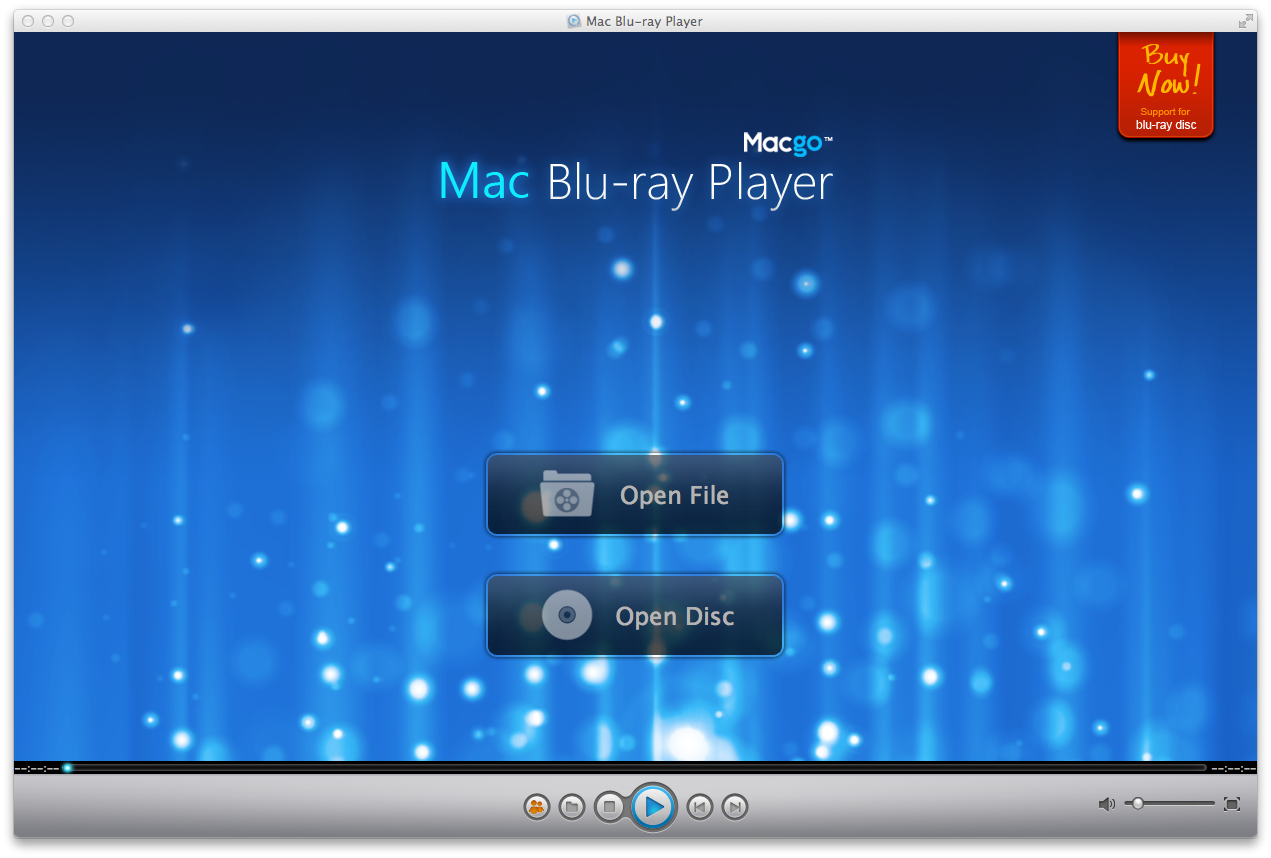Skip to the previous chapter

click(x=700, y=807)
